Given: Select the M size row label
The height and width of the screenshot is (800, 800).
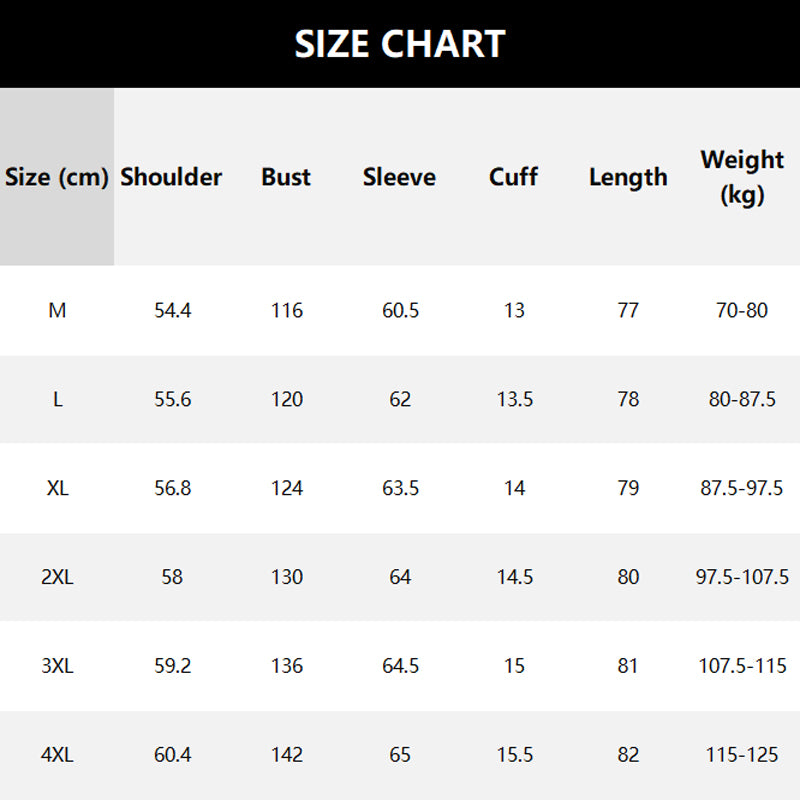Looking at the screenshot, I should (57, 310).
